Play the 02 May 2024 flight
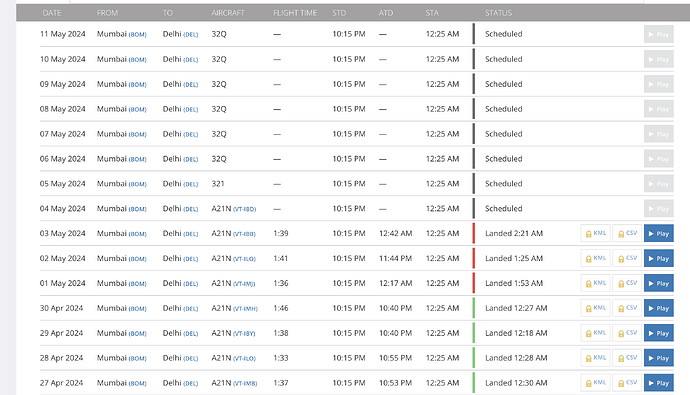This screenshot has height=395, width=690. click(658, 259)
